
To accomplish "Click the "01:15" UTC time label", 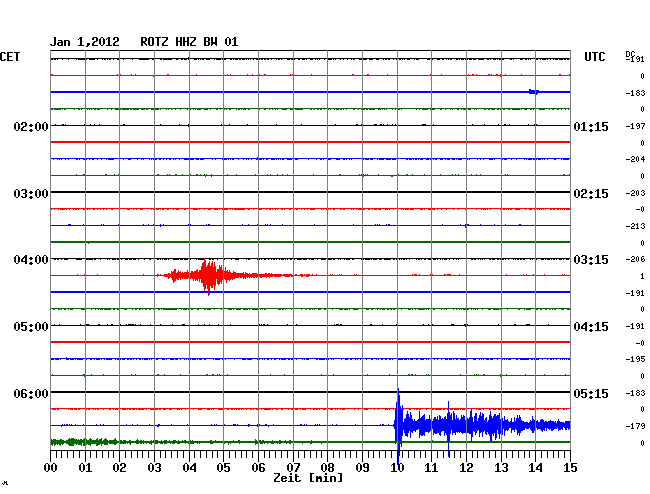I will [x=591, y=126].
